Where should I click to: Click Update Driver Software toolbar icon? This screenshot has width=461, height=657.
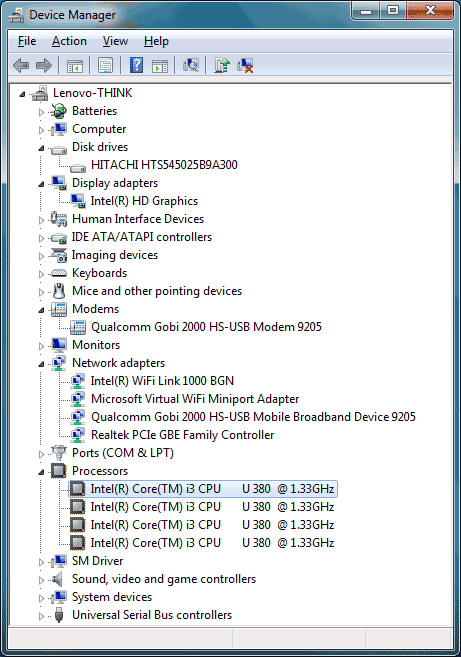click(222, 65)
